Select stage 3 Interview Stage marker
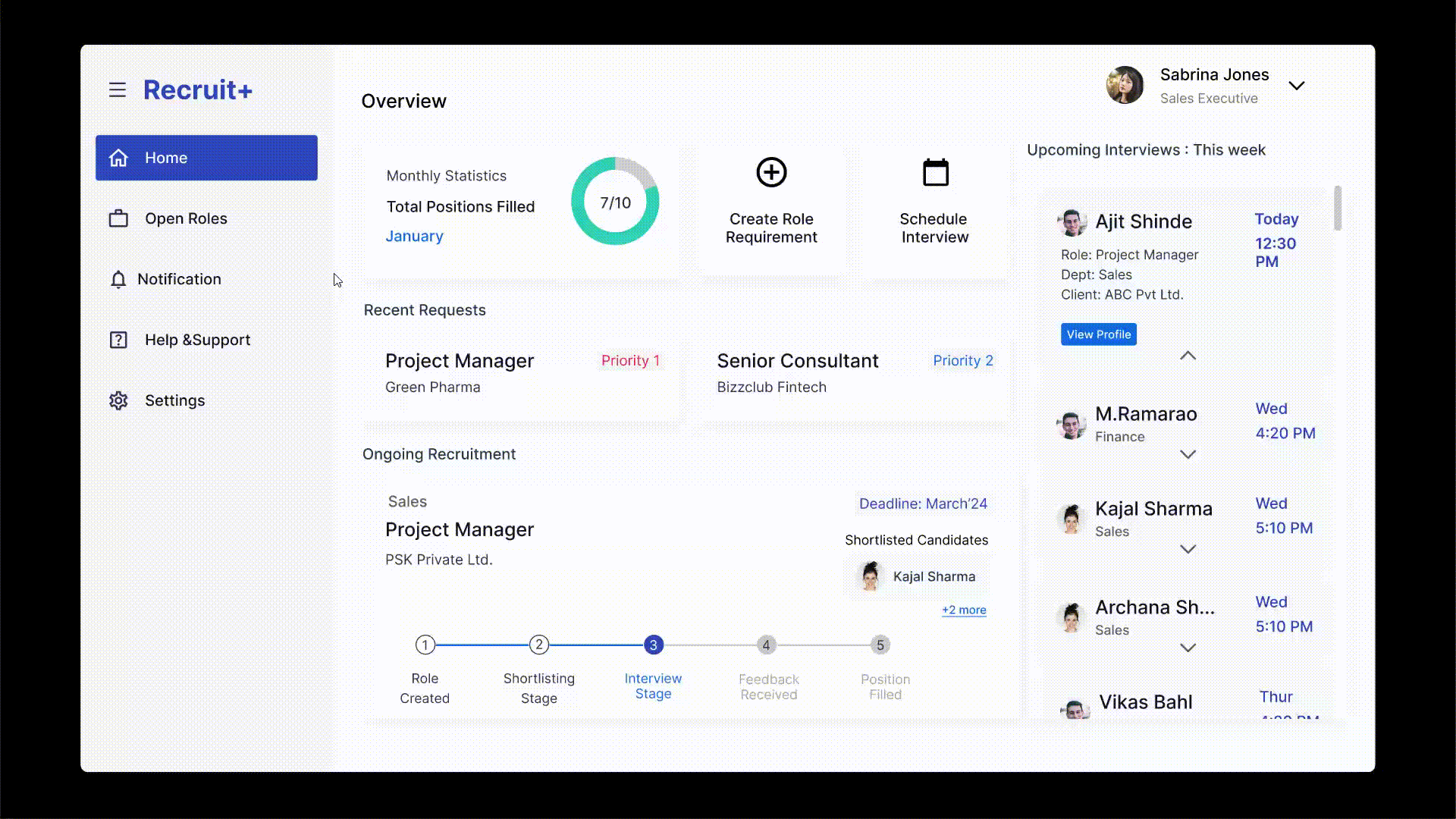Viewport: 1456px width, 819px height. pyautogui.click(x=653, y=645)
